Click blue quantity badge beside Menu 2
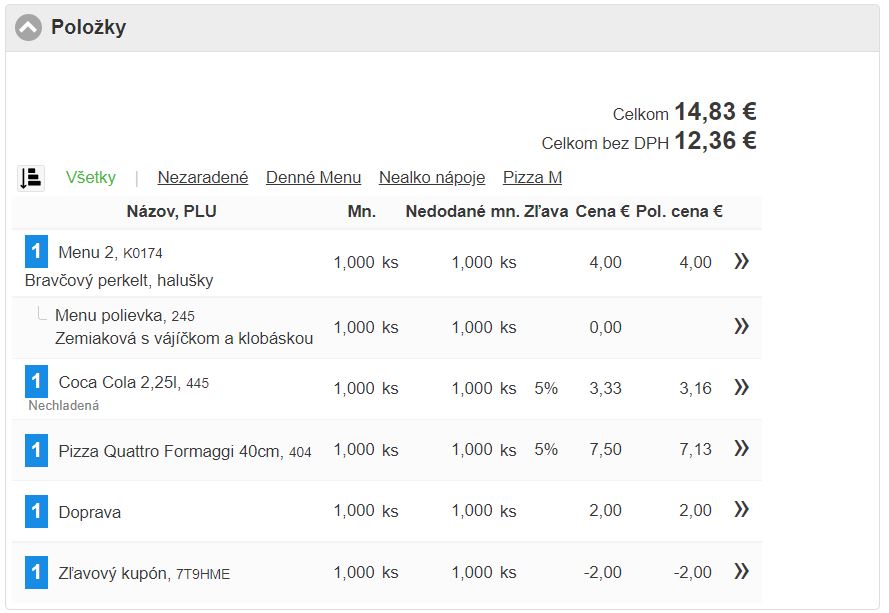This screenshot has height=613, width=889. click(x=36, y=252)
